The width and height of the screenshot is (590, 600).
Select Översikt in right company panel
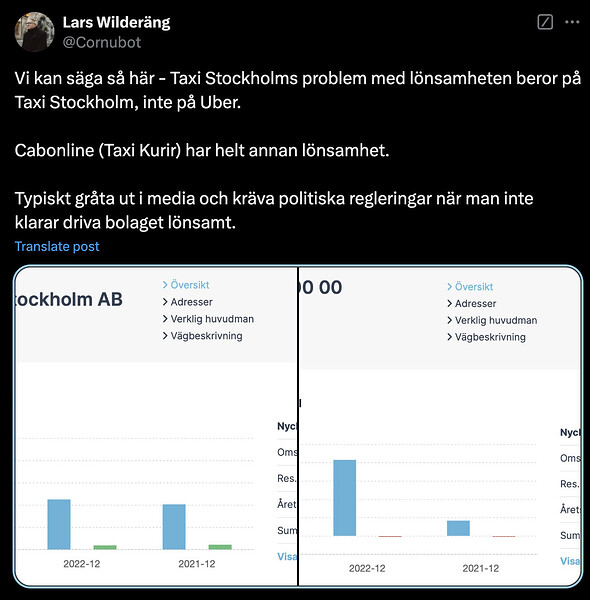tap(470, 287)
